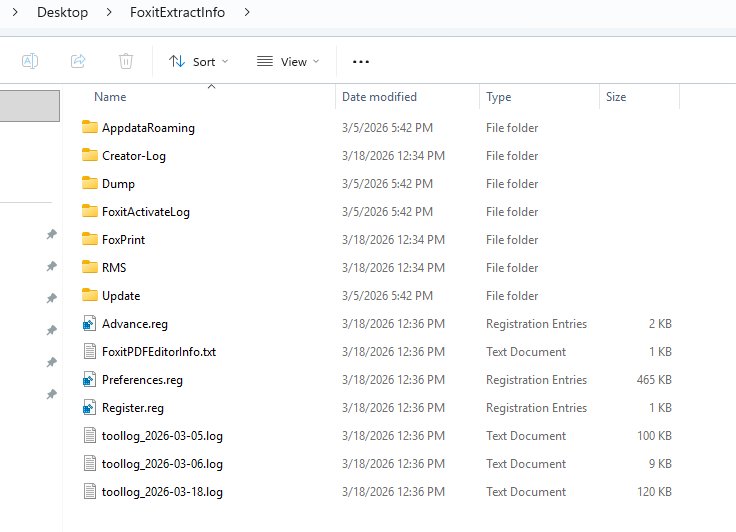The image size is (736, 532).
Task: Click the AppdataRoaming folder name
Action: click(x=148, y=128)
